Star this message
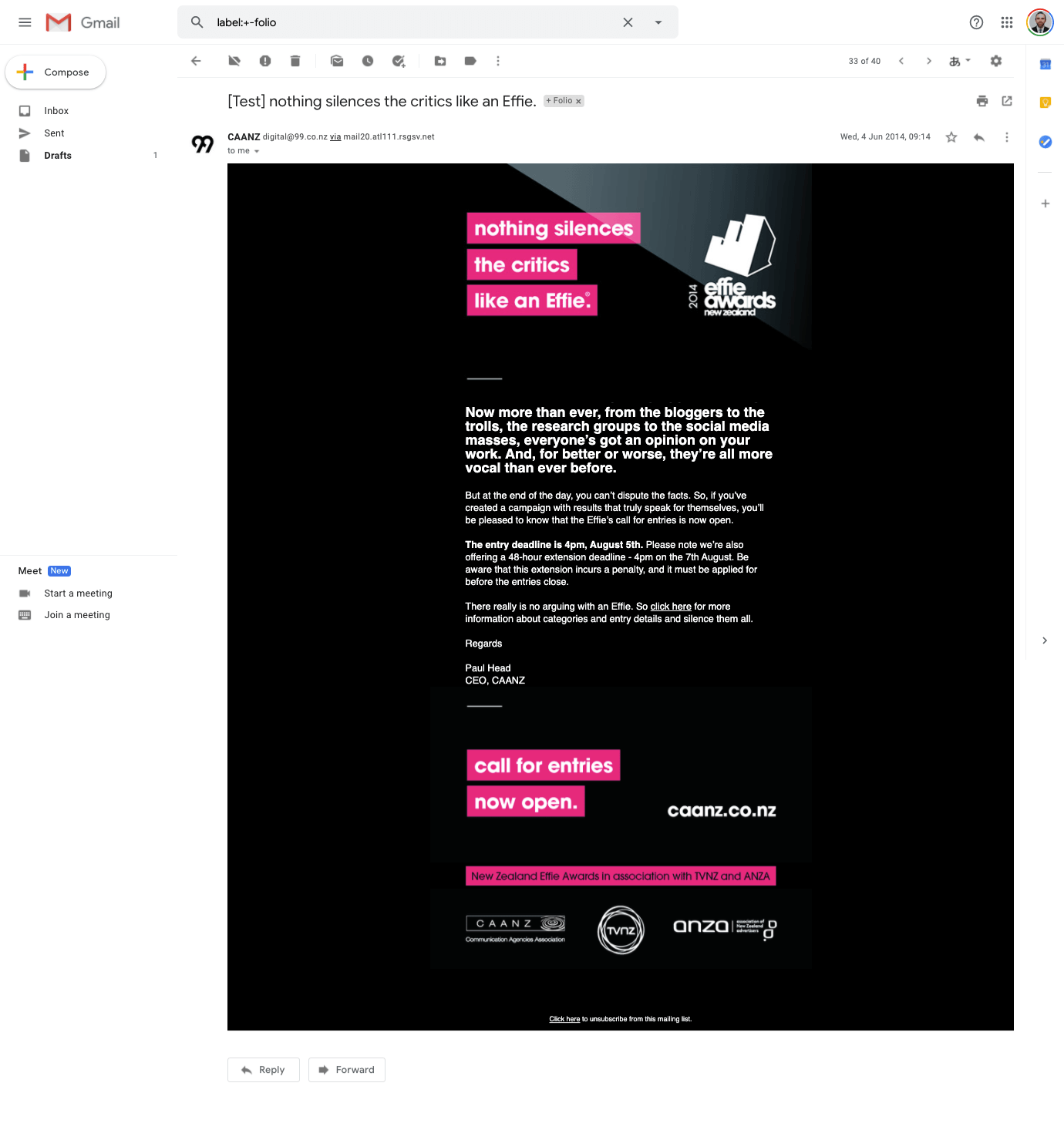The height and width of the screenshot is (1133, 1064). [x=951, y=137]
